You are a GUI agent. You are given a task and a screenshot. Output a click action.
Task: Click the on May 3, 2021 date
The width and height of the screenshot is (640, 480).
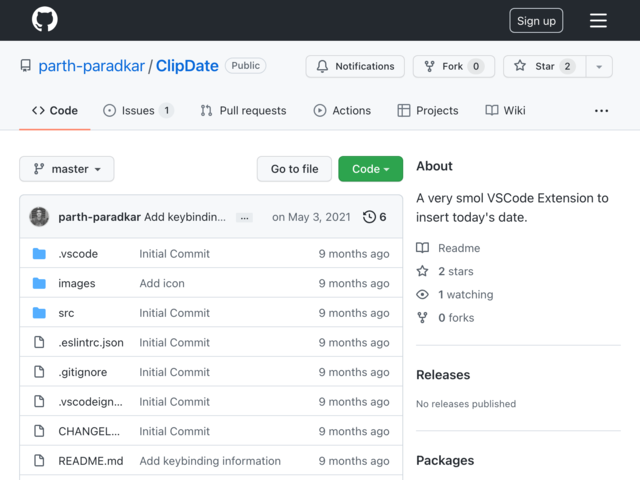[311, 217]
